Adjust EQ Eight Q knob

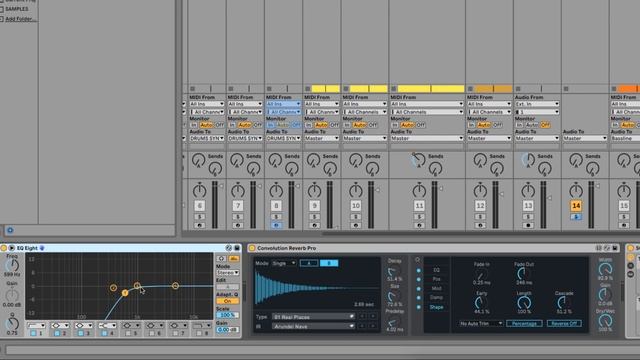12,323
